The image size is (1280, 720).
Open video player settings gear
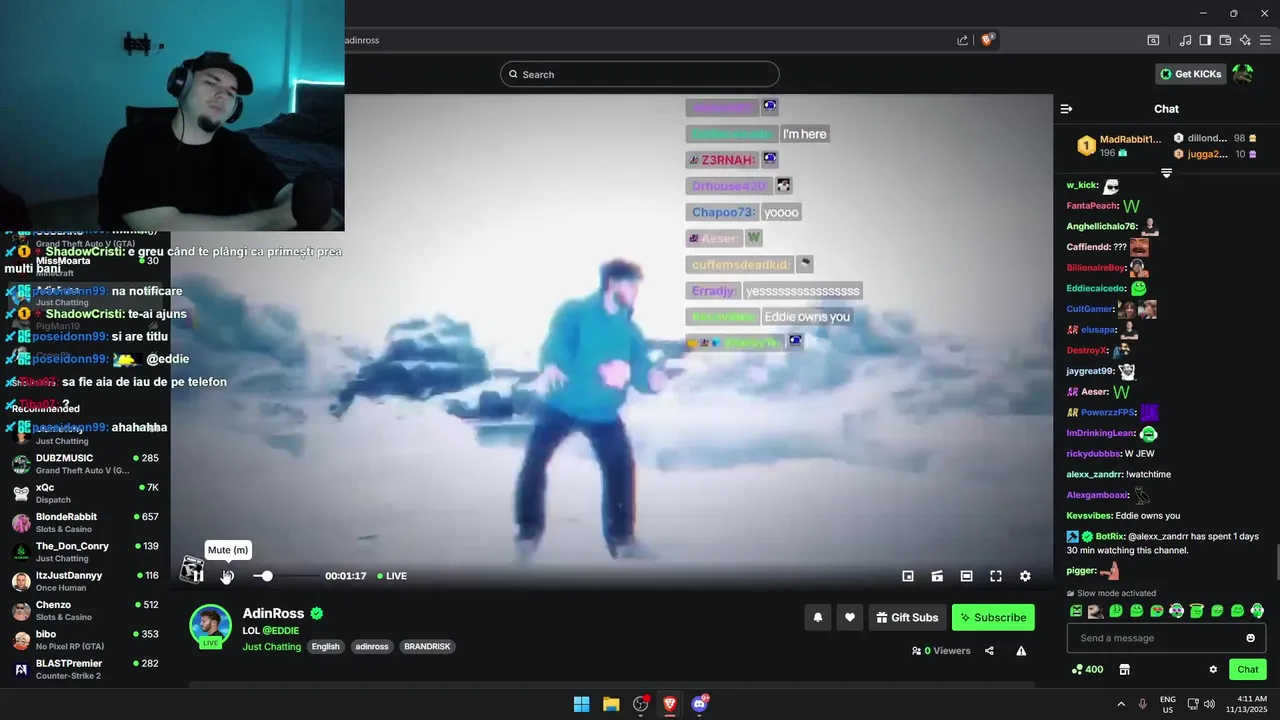point(1025,576)
